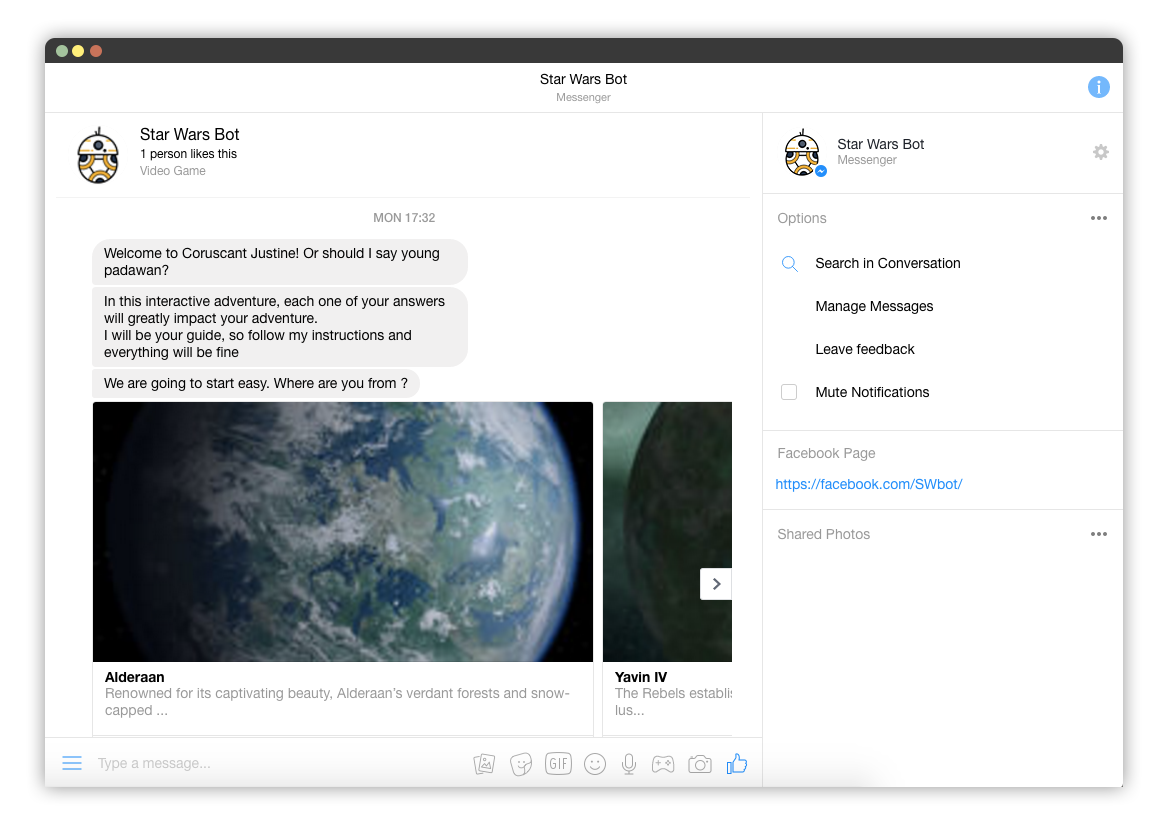Open the games controller icon

(x=663, y=764)
